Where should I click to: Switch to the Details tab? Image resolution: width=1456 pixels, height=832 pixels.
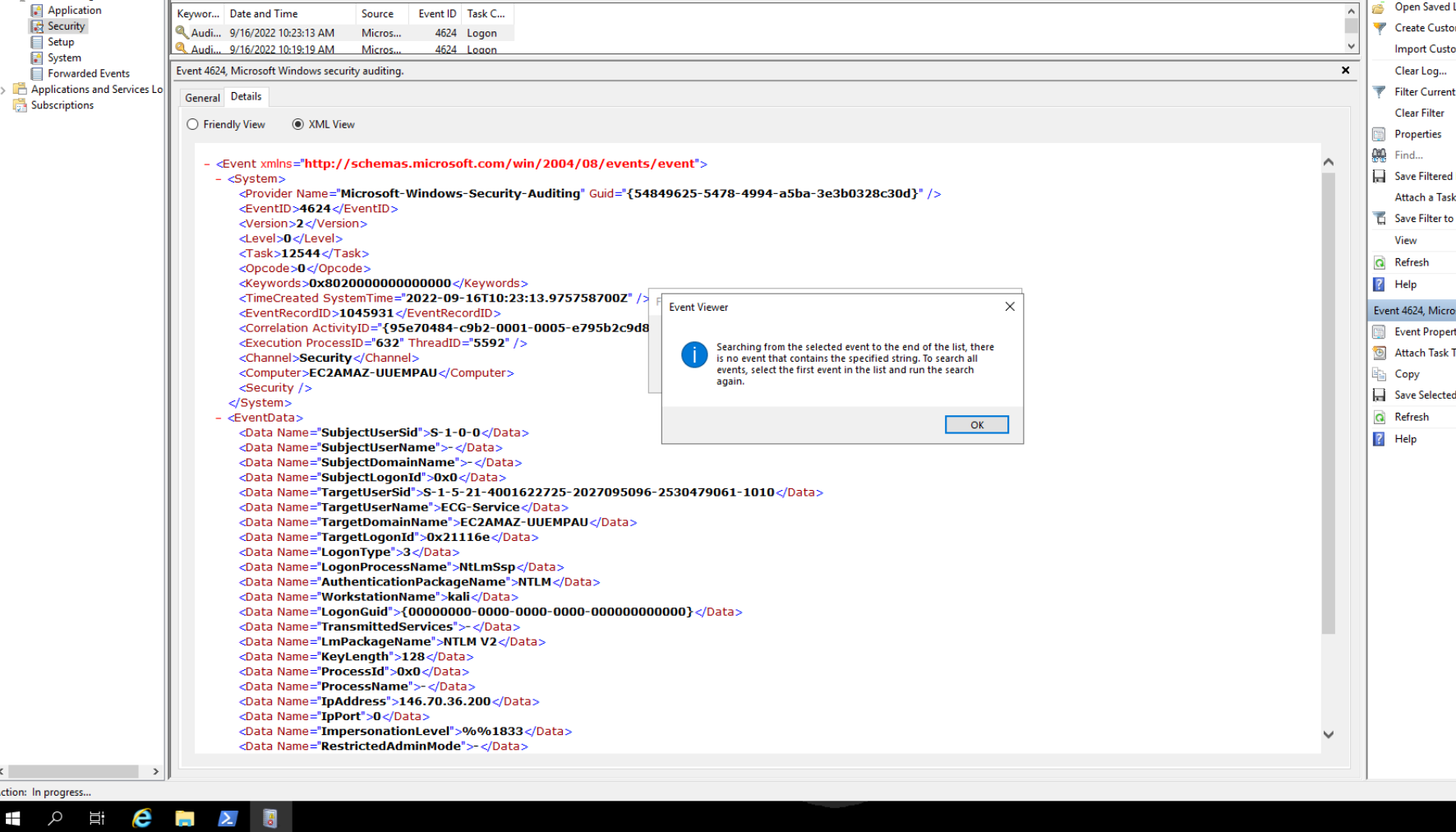pyautogui.click(x=246, y=97)
